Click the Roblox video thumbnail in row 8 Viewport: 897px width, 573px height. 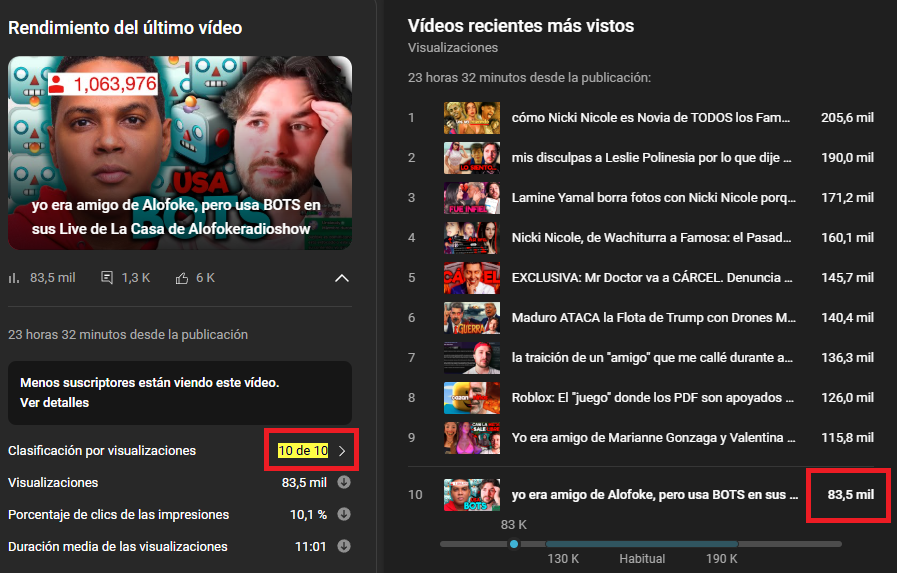click(472, 398)
